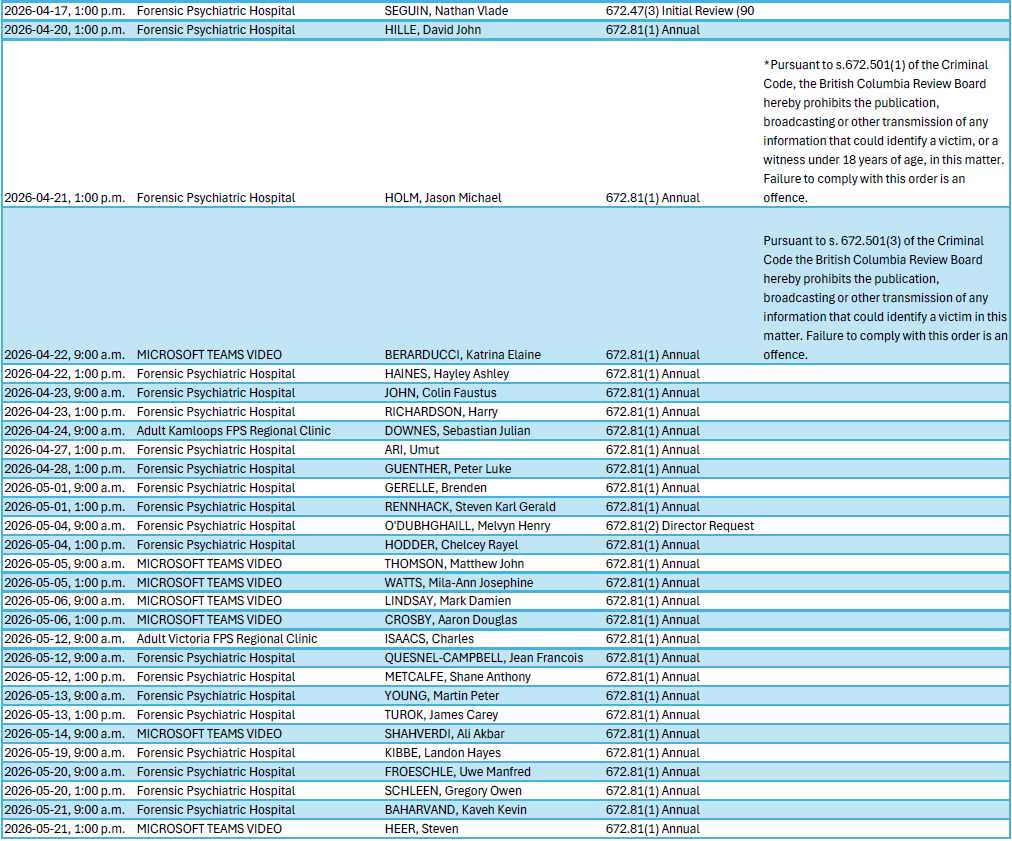This screenshot has height=841, width=1012.
Task: Select the HEER, Steven name cell
Action: click(421, 829)
